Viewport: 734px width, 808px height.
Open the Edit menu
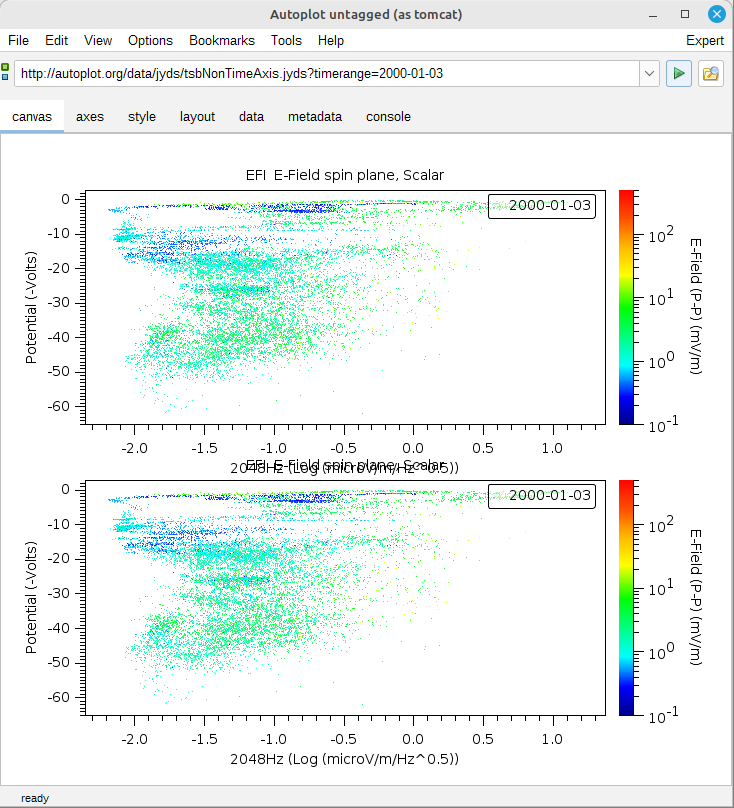point(56,40)
